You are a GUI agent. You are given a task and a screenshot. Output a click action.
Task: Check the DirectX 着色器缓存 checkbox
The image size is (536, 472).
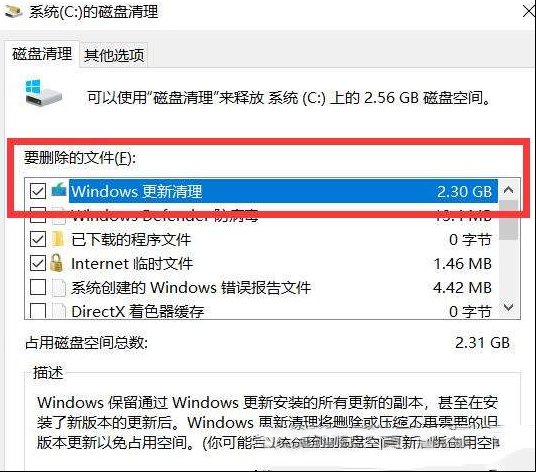[x=38, y=310]
